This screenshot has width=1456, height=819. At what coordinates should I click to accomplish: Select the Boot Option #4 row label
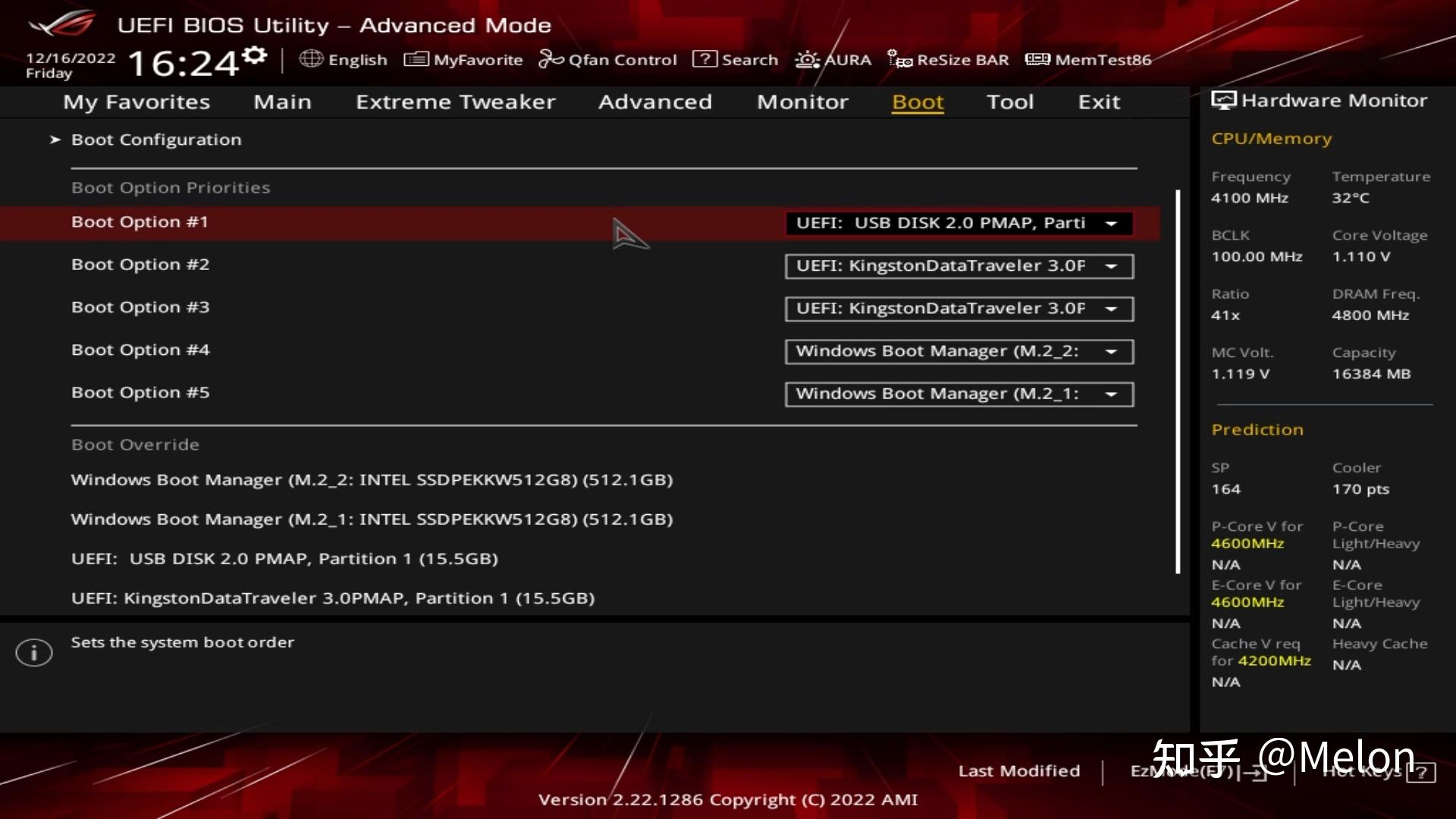140,350
